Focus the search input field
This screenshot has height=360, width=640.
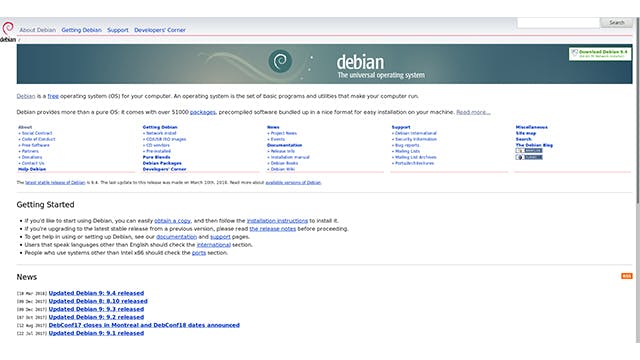tap(558, 23)
